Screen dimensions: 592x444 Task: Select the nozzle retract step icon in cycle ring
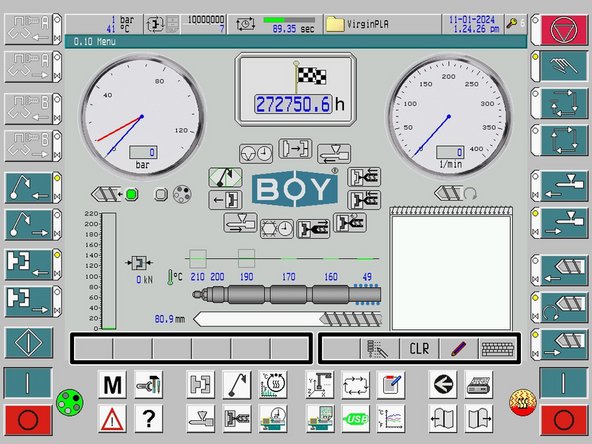click(240, 222)
